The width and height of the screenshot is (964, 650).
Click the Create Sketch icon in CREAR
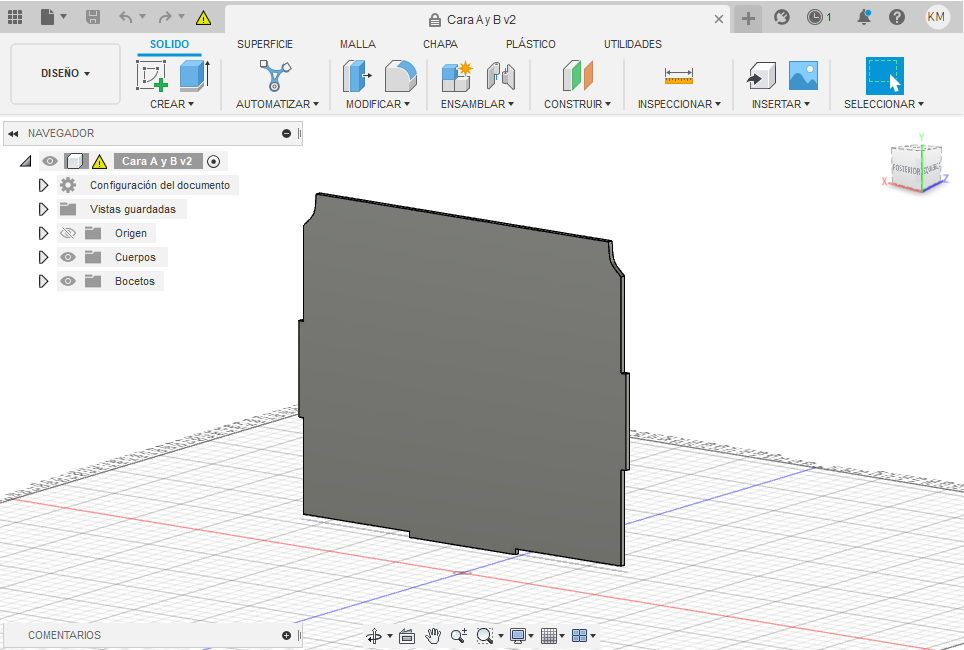(x=152, y=76)
